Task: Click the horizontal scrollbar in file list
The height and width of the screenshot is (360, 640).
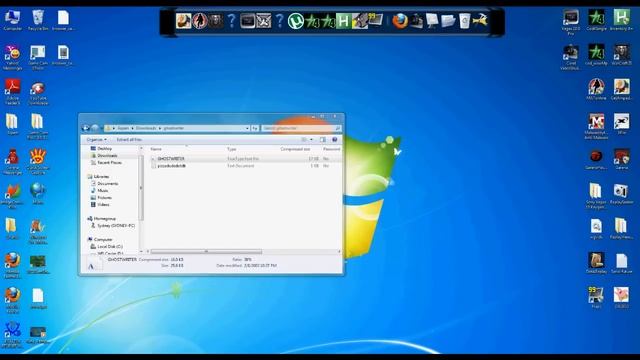Action: coord(206,251)
